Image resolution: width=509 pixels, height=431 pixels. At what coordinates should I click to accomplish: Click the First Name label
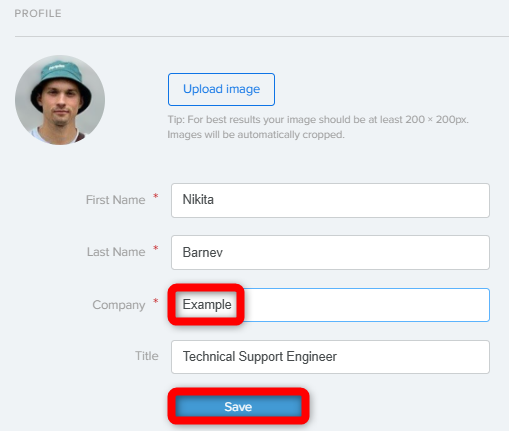tap(115, 200)
